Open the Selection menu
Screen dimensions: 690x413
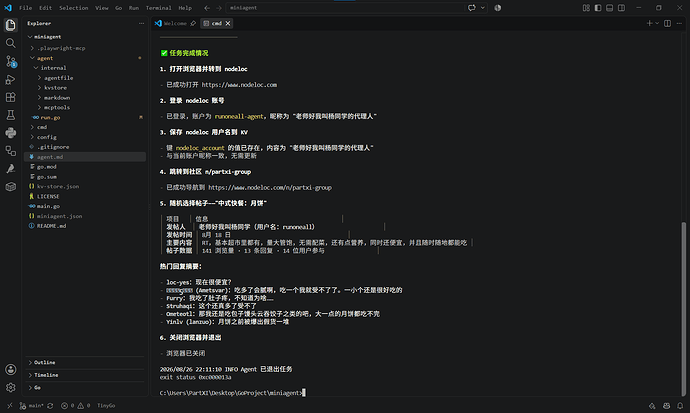(73, 8)
